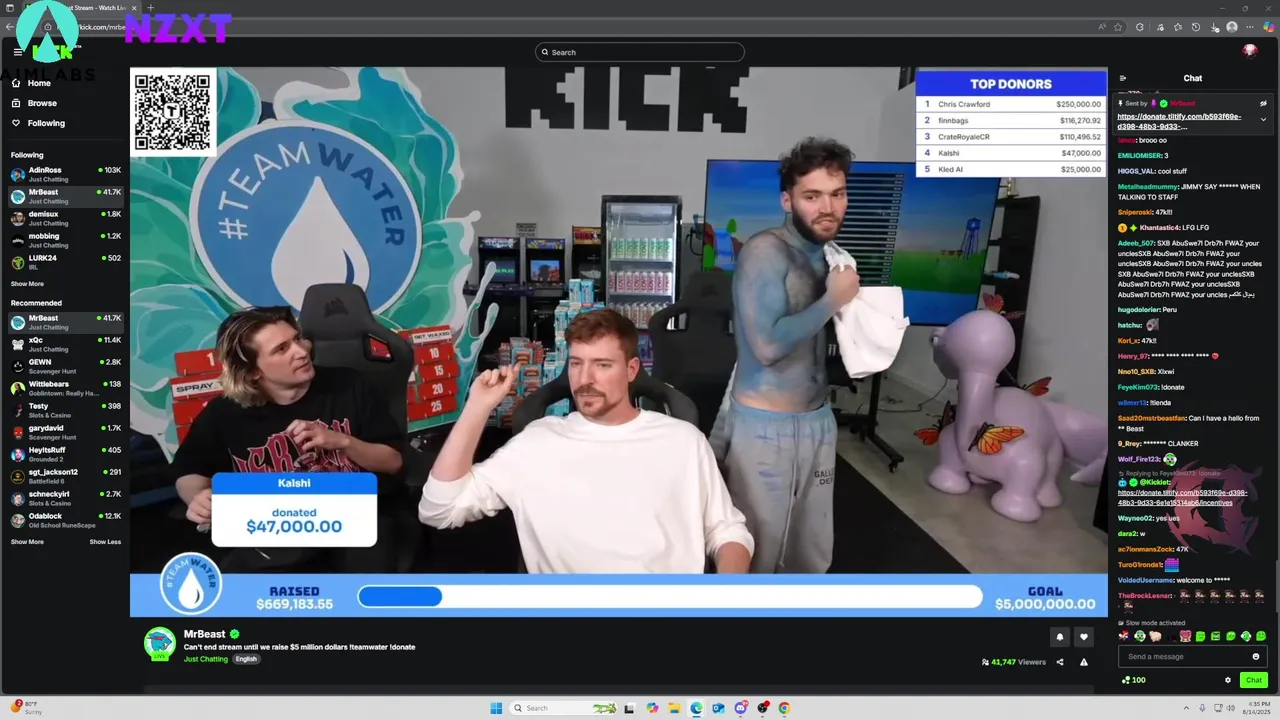The image size is (1280, 720).
Task: Open browser Settings and more menu
Action: pos(1250,27)
